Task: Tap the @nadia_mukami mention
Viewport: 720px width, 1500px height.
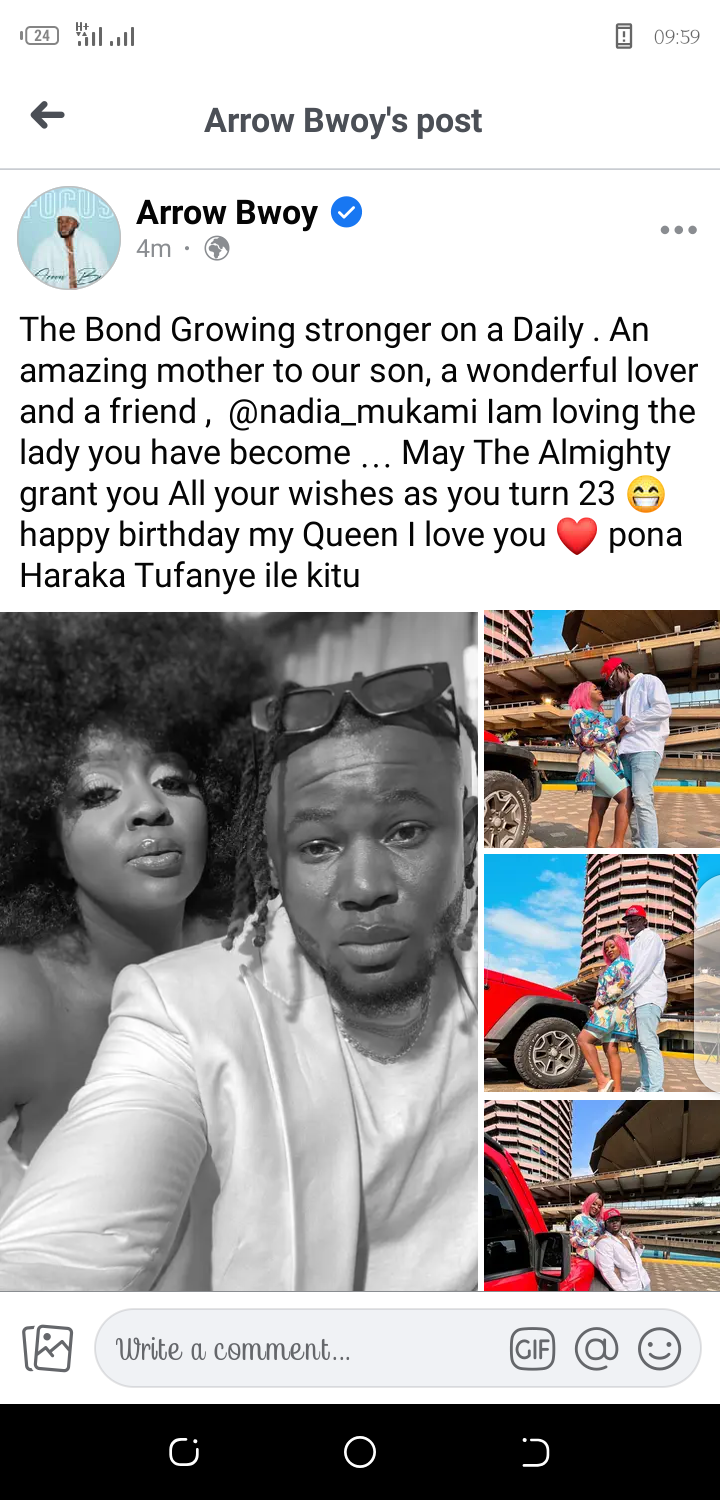Action: point(353,412)
